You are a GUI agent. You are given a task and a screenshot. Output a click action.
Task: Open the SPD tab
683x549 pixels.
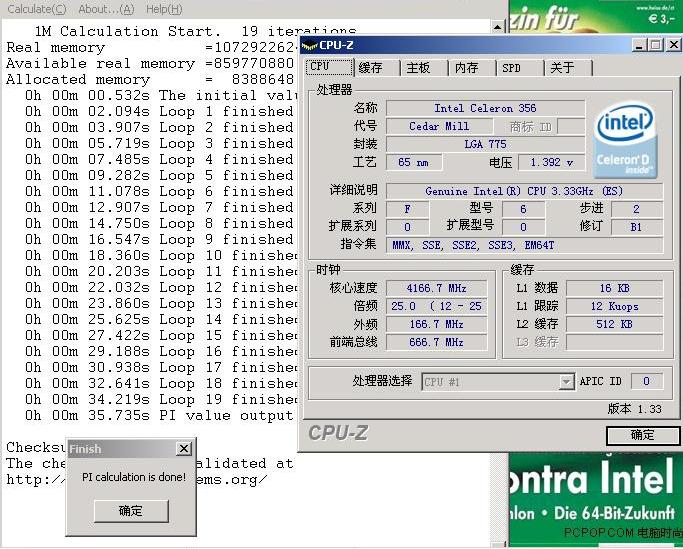[520, 68]
